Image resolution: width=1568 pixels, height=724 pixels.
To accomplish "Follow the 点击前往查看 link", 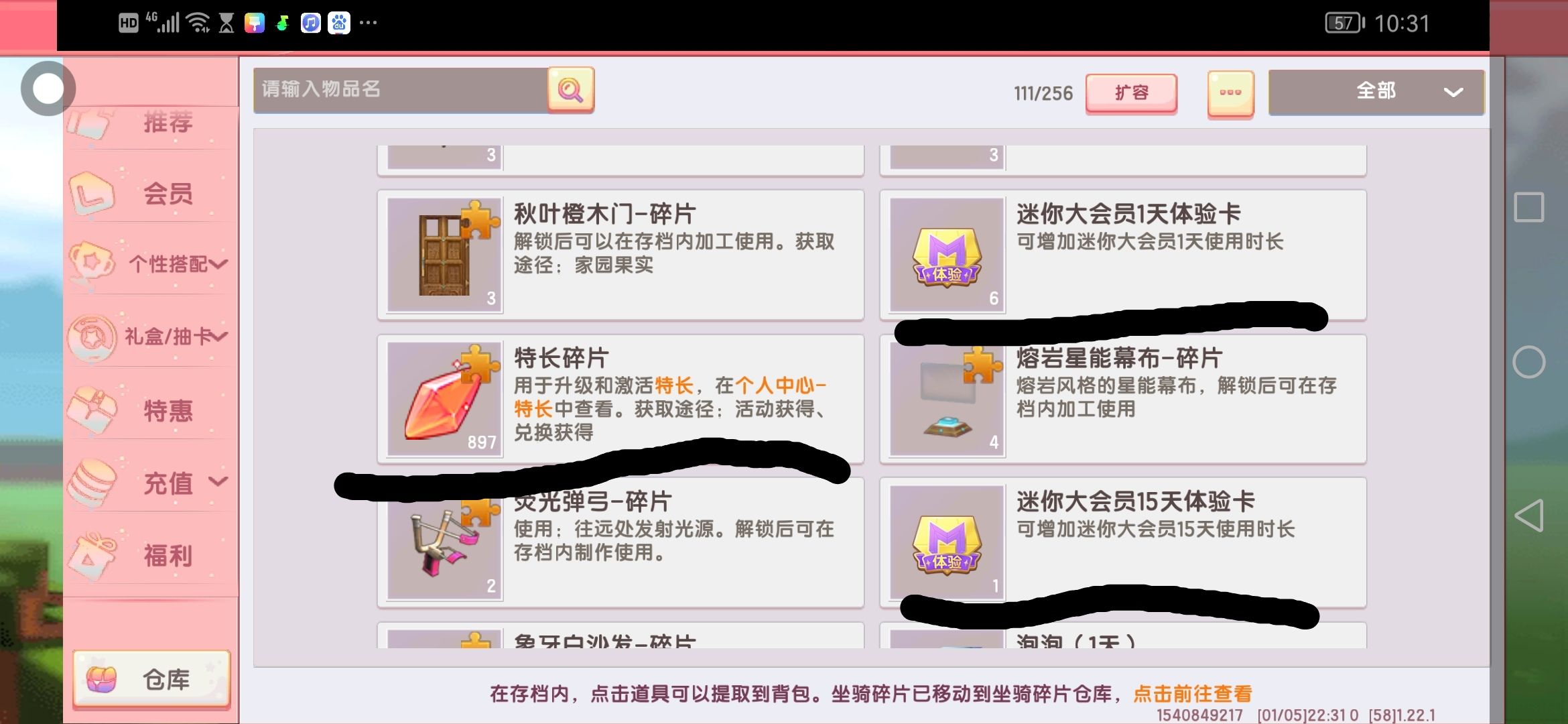I will pyautogui.click(x=1193, y=694).
